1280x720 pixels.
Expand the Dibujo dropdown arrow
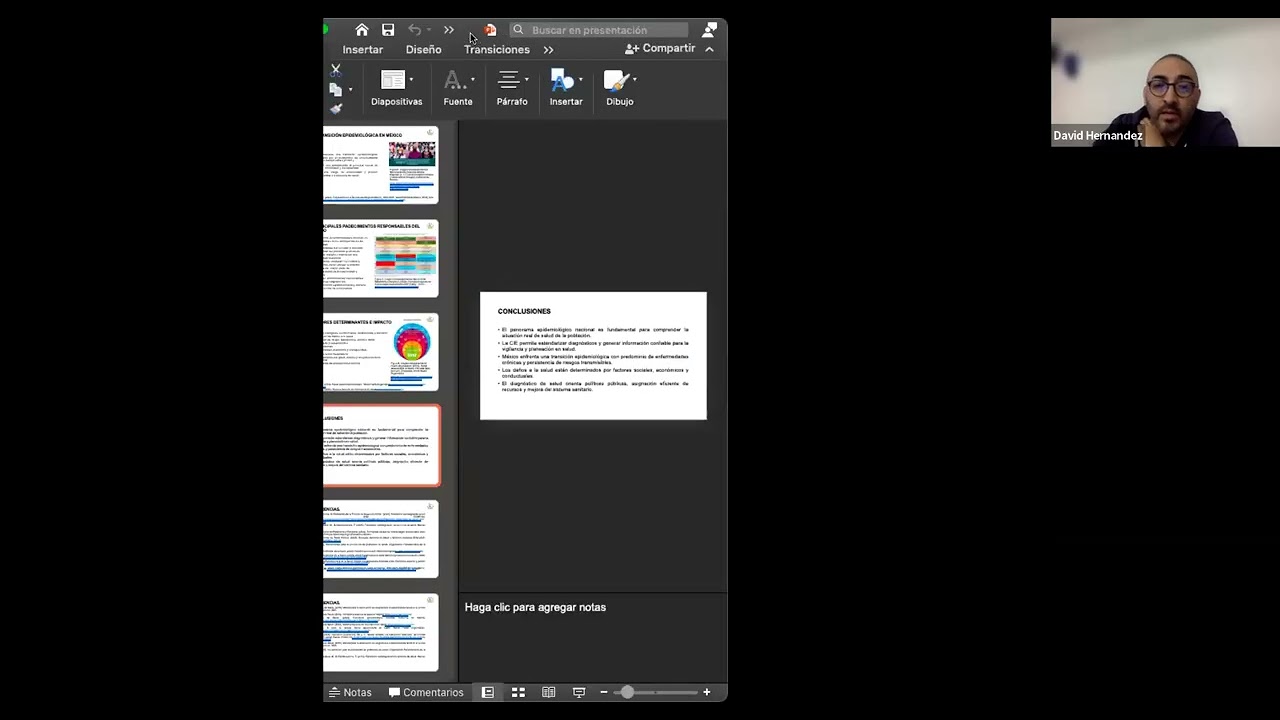634,80
